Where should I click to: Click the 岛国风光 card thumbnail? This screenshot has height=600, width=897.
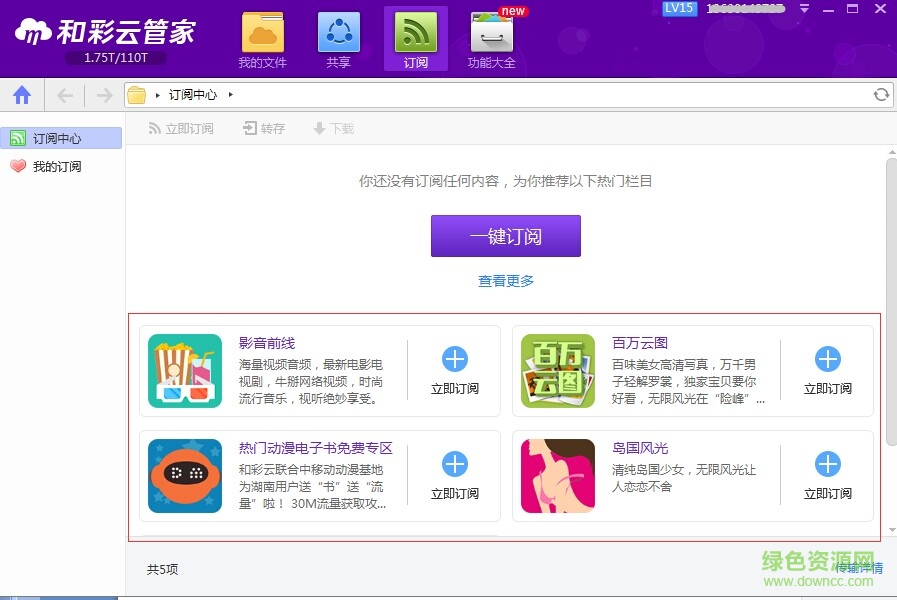click(x=557, y=476)
